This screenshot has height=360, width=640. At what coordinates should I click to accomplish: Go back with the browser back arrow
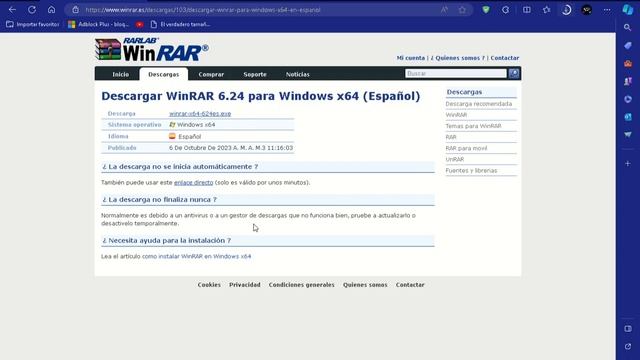[12, 10]
